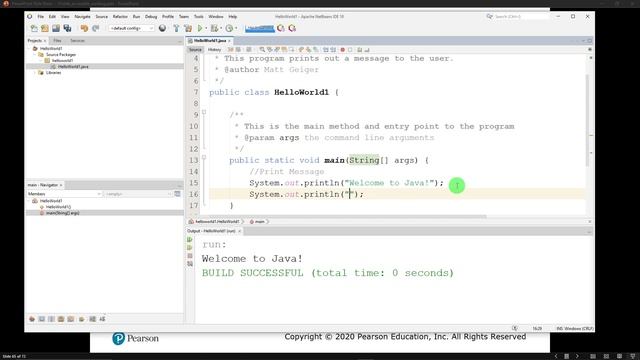640x360 pixels.
Task: Click the memory usage bar in toolbar
Action: pos(260,28)
